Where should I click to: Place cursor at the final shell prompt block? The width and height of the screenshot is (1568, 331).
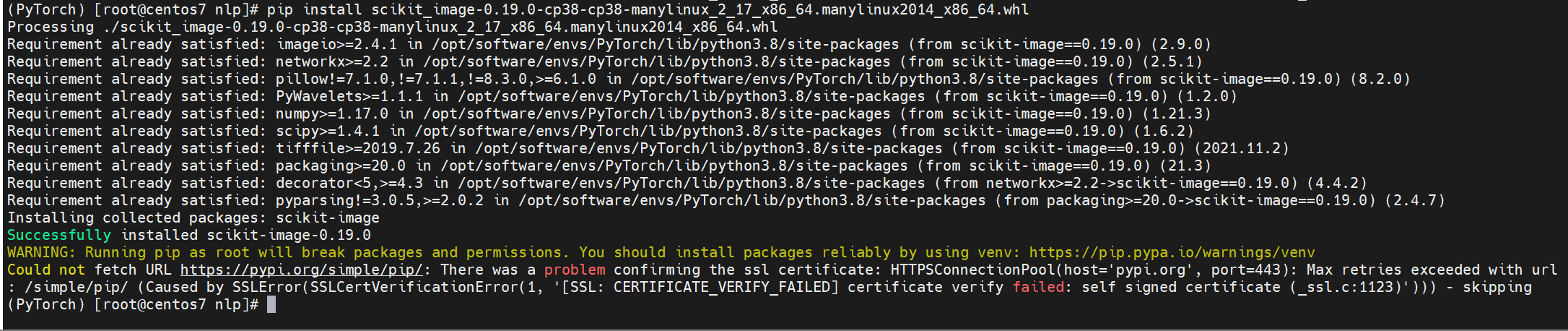coord(271,304)
